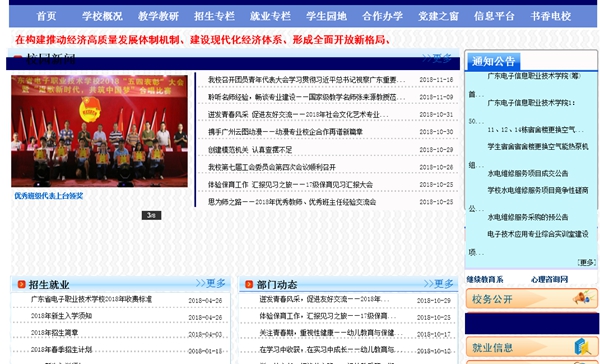Open notice 学校水电维修服务项目竞争性磋商
This screenshot has width=600, height=364.
[x=538, y=190]
